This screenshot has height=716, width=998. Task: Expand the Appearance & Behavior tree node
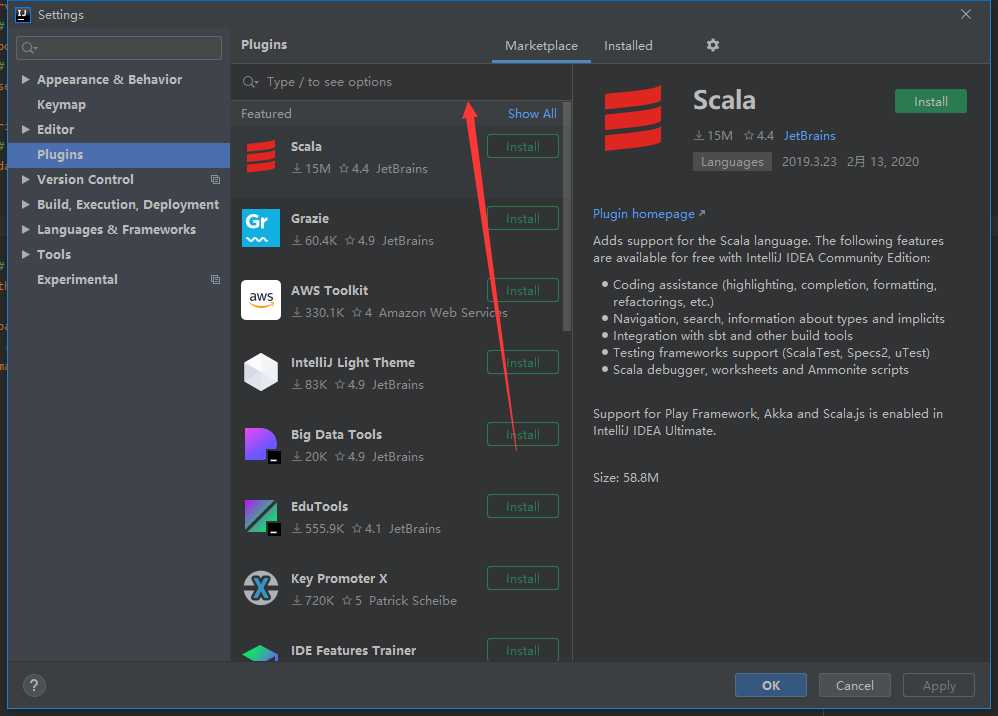click(x=25, y=80)
